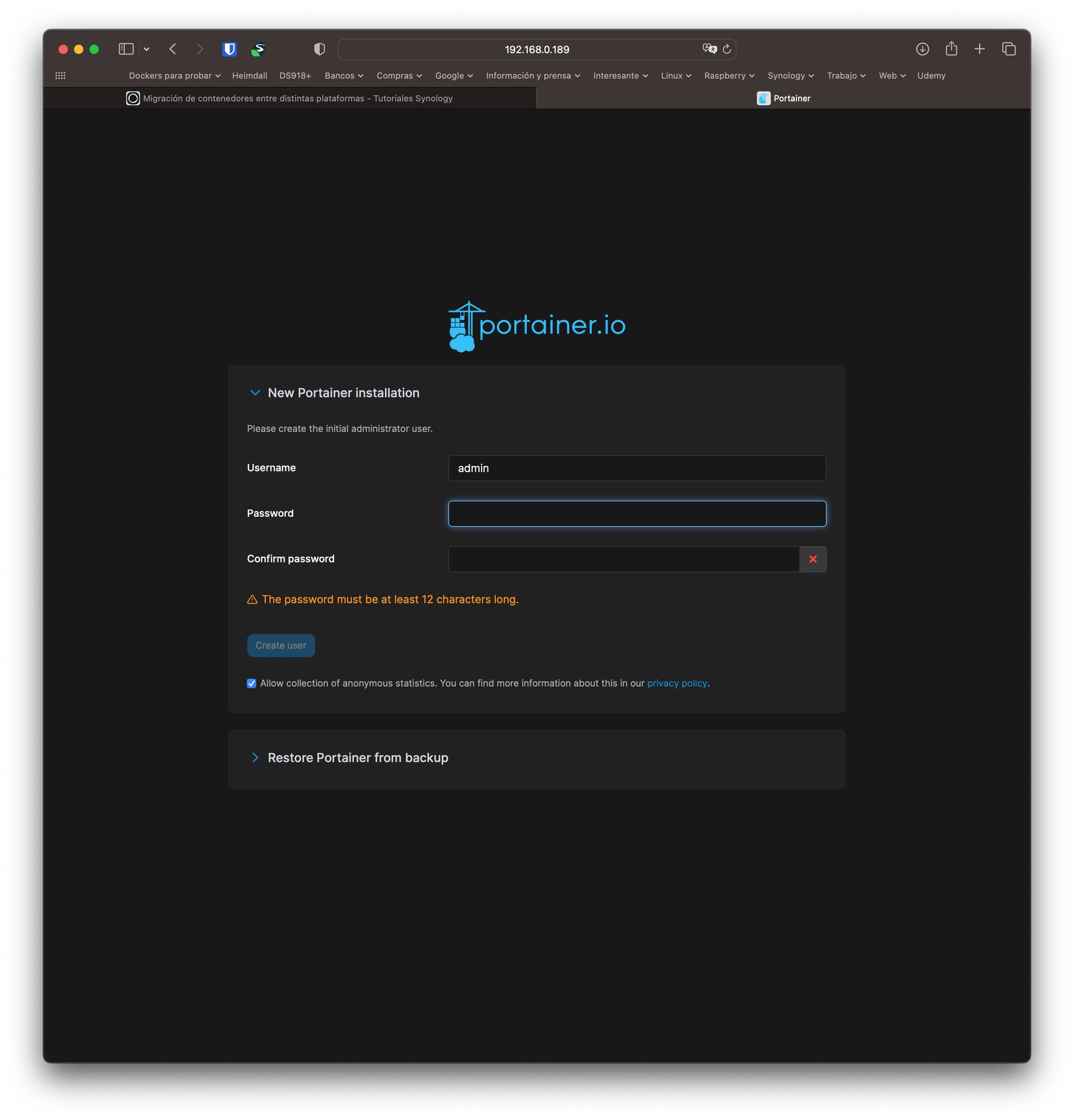Open the DS918+ bookmark

[295, 75]
